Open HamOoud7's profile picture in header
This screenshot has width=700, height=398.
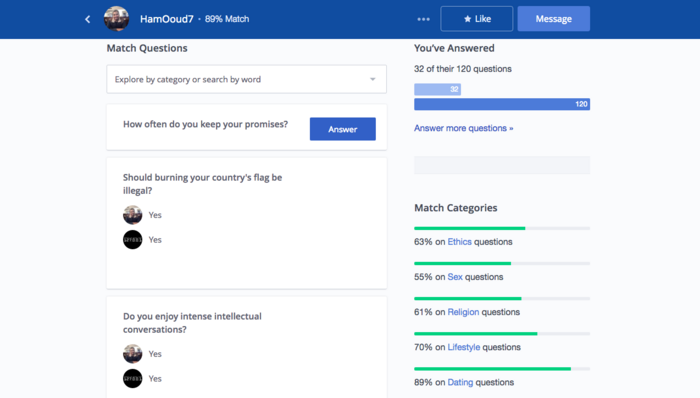click(x=117, y=19)
